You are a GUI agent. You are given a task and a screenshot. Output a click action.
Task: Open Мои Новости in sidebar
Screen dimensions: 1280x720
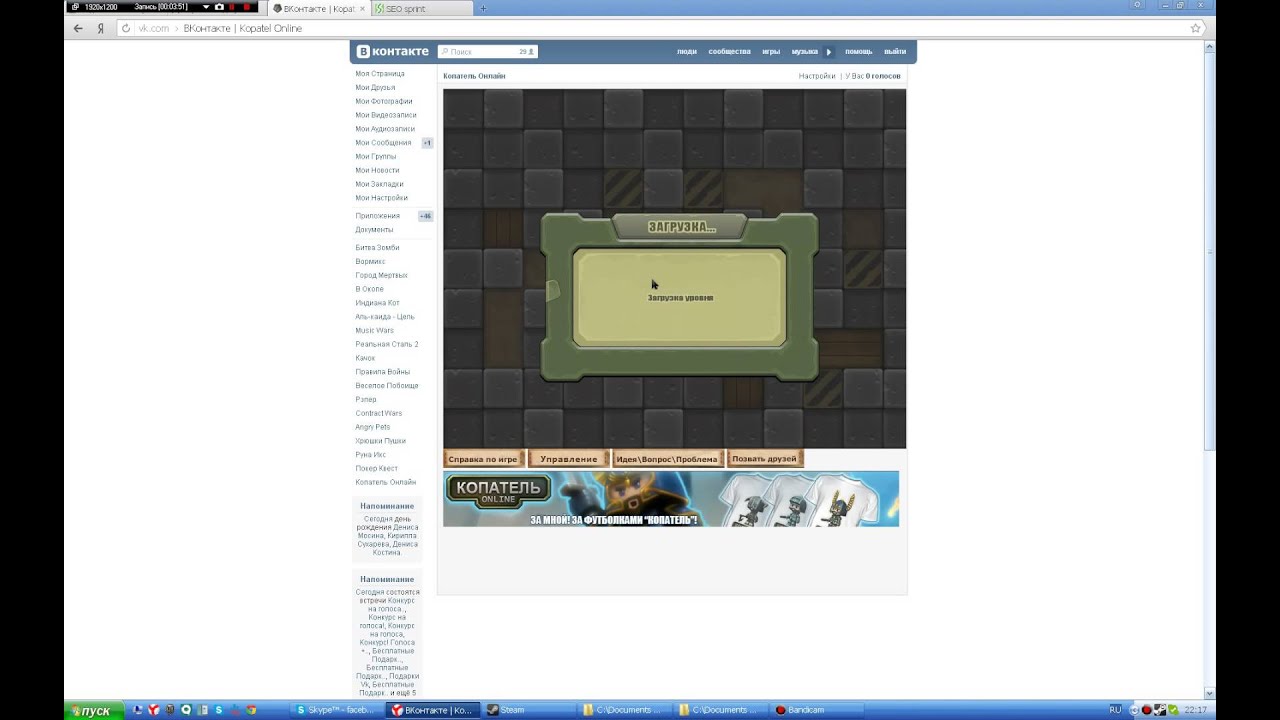[377, 170]
